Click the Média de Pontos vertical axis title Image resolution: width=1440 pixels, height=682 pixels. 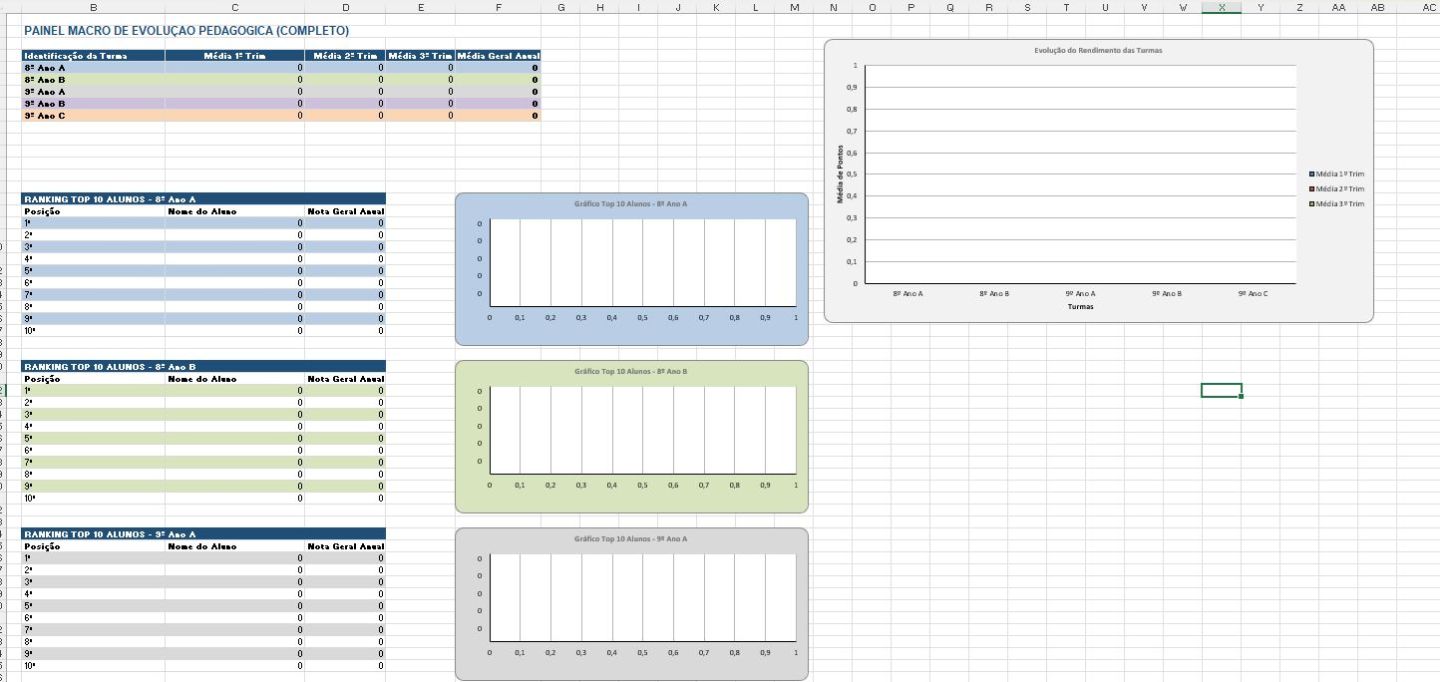click(842, 175)
